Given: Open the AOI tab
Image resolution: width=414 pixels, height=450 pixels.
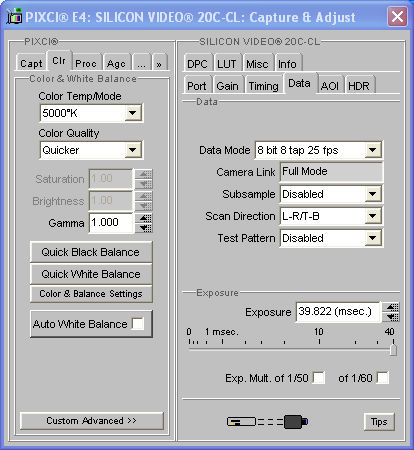Looking at the screenshot, I should click(330, 86).
